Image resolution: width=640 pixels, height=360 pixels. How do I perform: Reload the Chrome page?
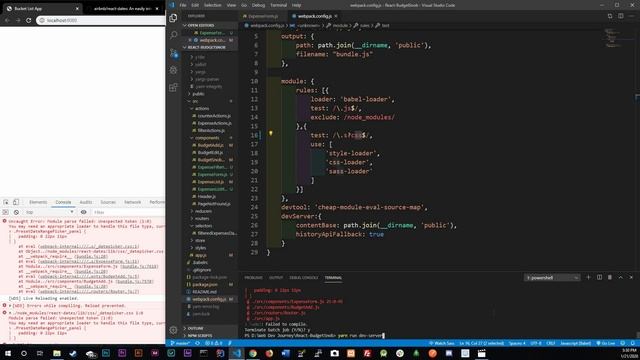tap(29, 20)
